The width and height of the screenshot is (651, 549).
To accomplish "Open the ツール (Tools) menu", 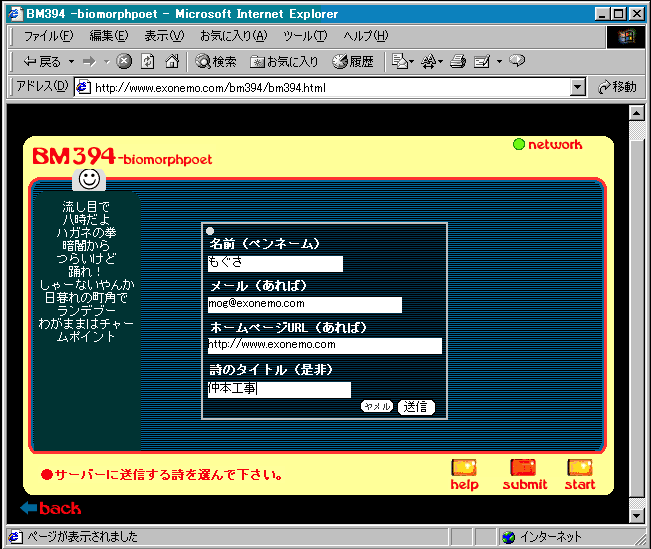I will 304,36.
